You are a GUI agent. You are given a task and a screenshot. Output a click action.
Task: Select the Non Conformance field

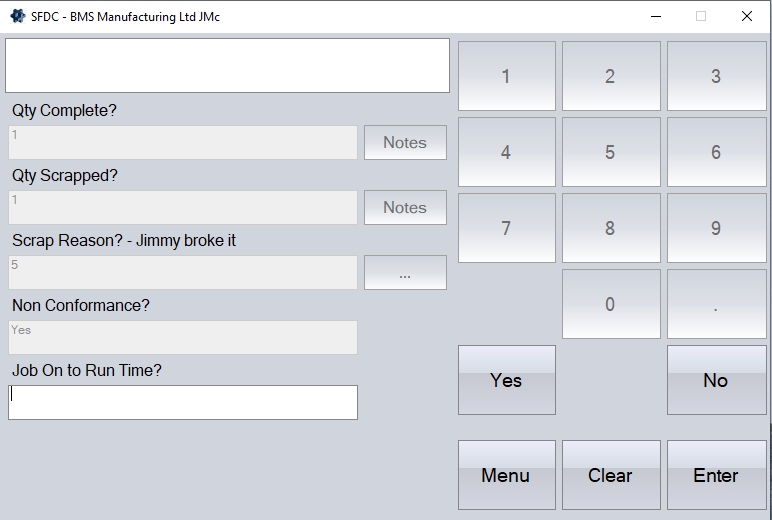(x=183, y=337)
